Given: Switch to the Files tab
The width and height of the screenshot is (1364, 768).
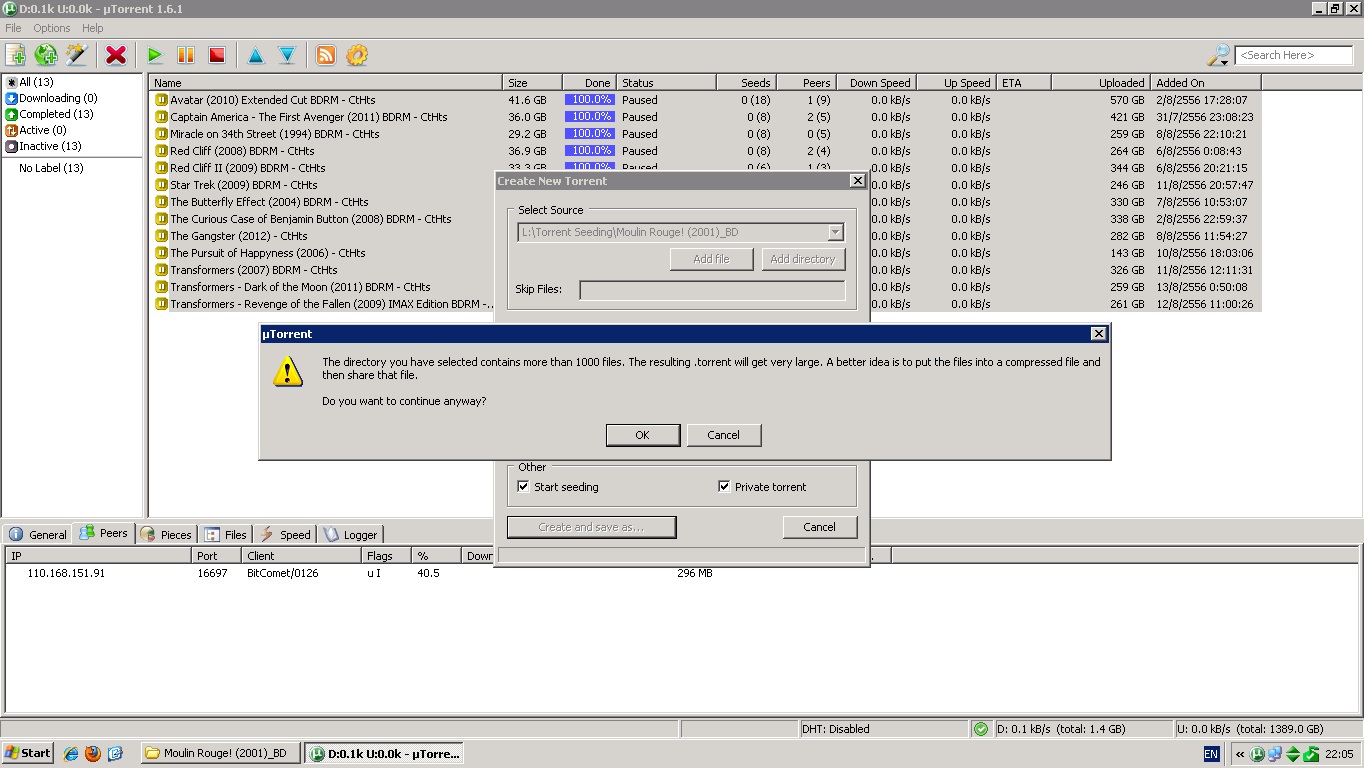Looking at the screenshot, I should [225, 535].
